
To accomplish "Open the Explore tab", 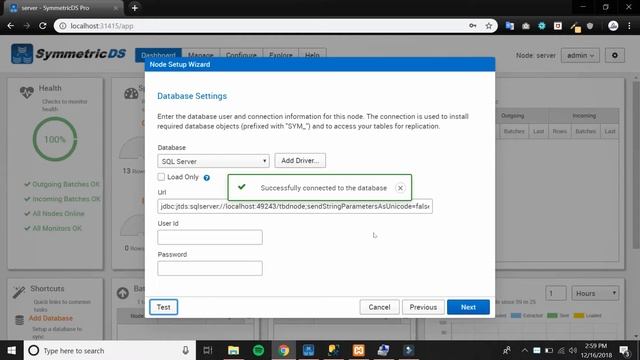I will coord(281,54).
